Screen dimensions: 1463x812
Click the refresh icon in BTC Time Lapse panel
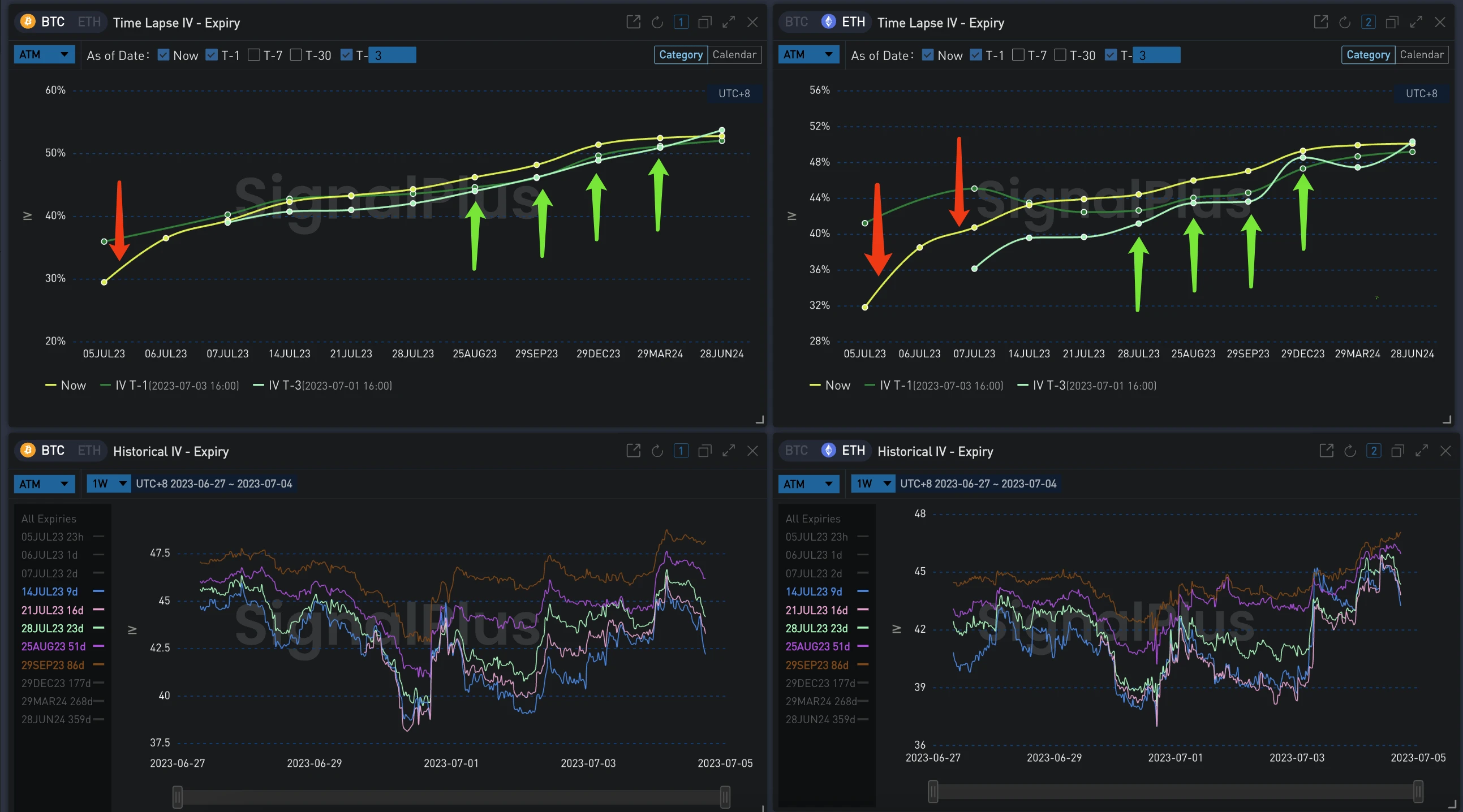(657, 22)
